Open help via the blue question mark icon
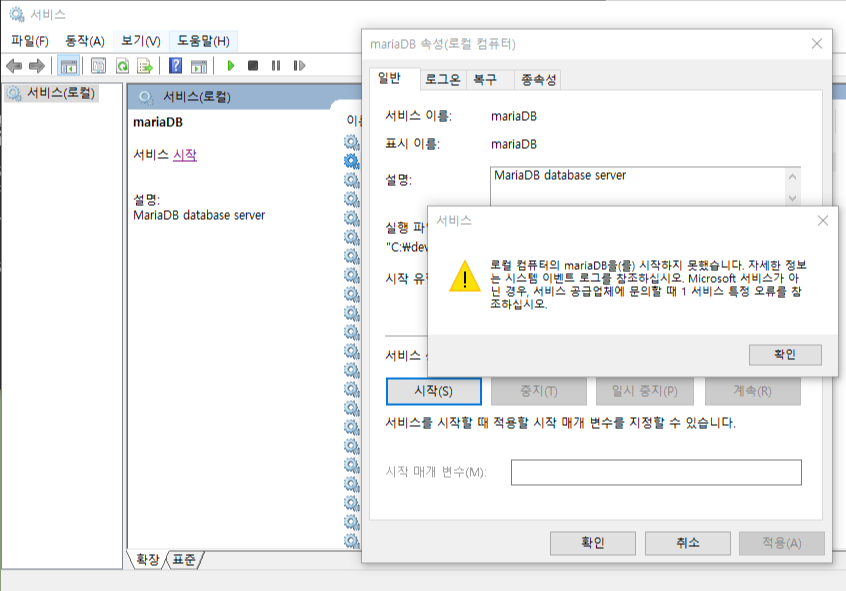 click(x=174, y=65)
